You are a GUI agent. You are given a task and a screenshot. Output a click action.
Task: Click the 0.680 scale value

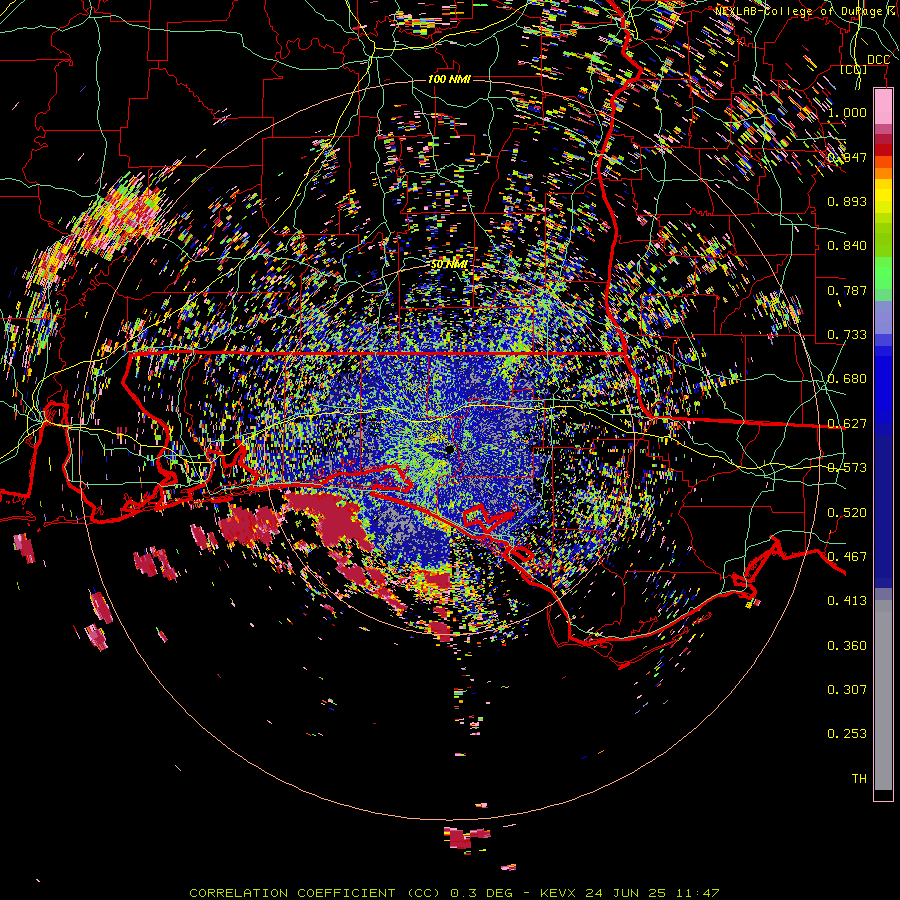847,379
